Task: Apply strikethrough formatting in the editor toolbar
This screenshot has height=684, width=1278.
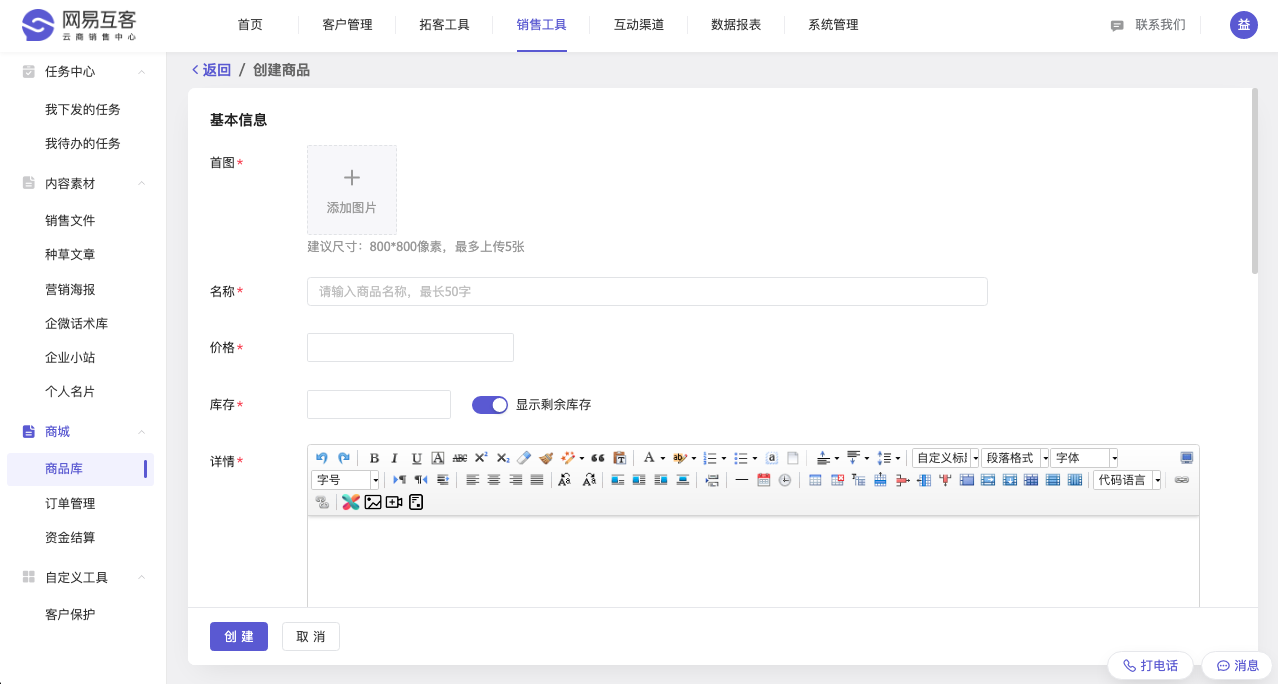Action: [x=460, y=458]
